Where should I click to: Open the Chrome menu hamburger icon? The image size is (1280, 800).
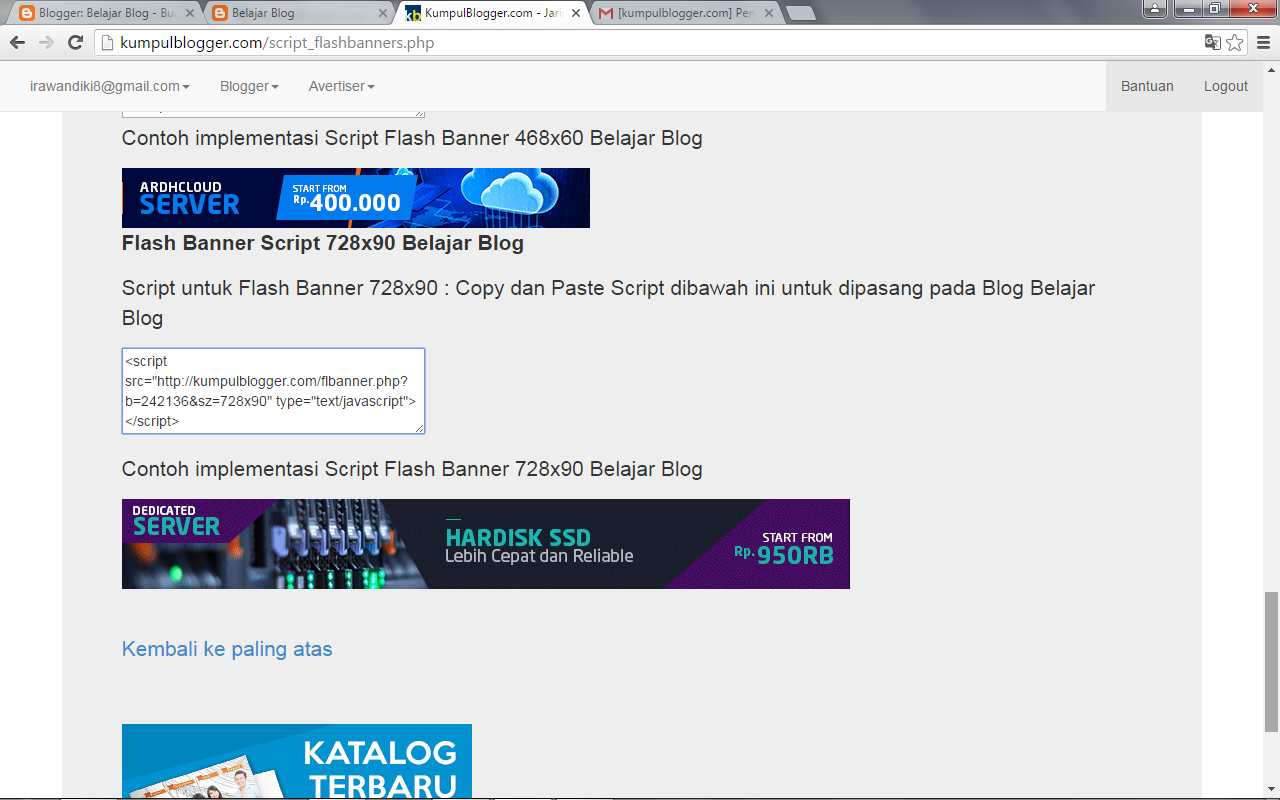(x=1262, y=43)
